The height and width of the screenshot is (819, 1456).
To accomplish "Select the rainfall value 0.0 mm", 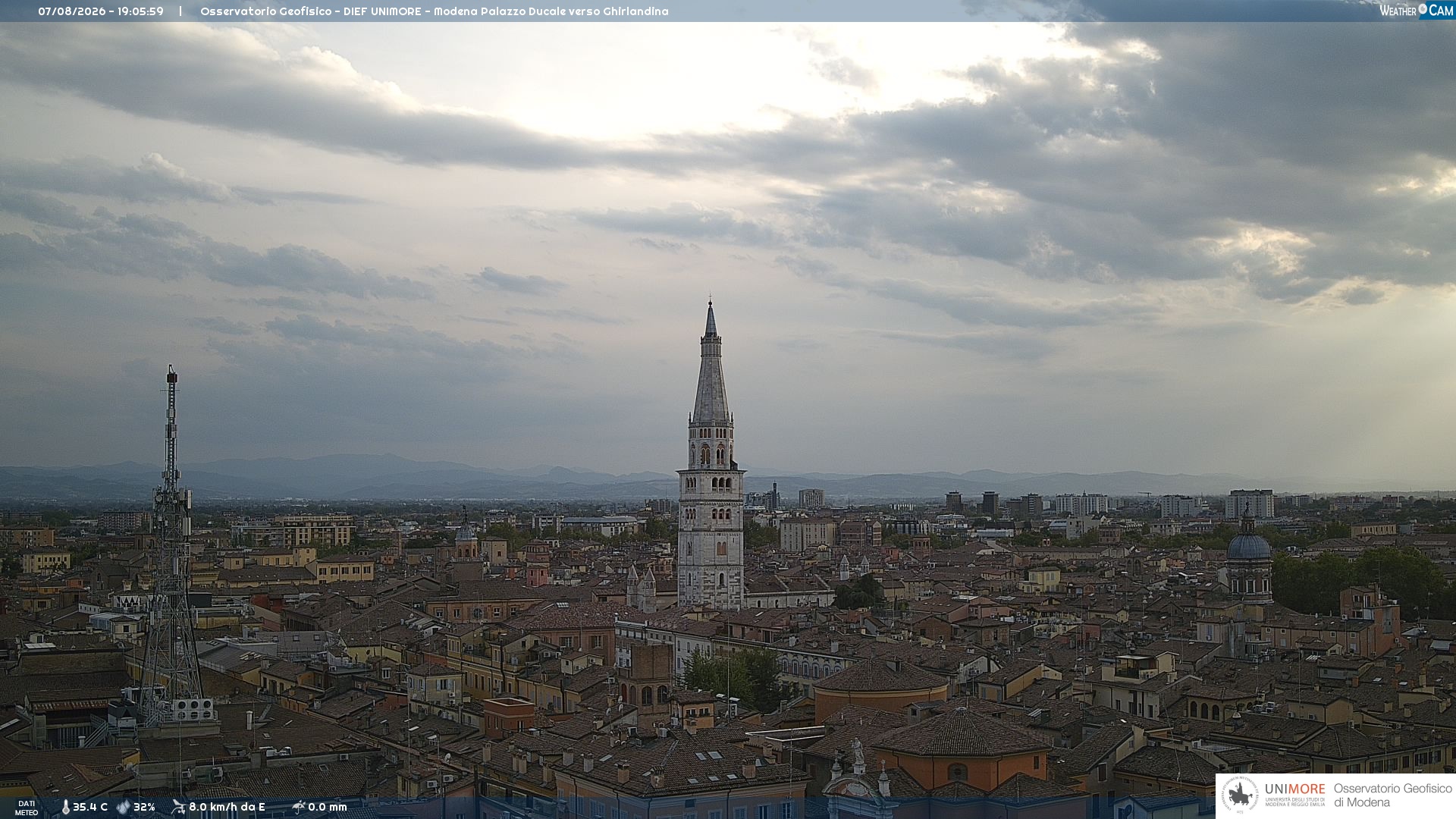I will click(328, 807).
